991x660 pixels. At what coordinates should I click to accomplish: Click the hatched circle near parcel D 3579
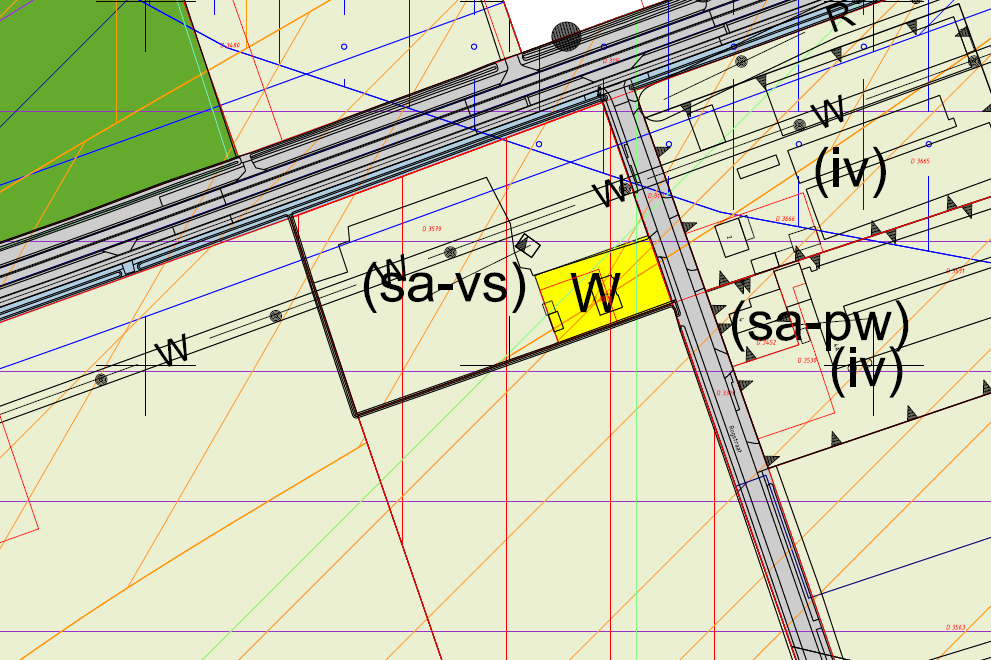tap(450, 252)
